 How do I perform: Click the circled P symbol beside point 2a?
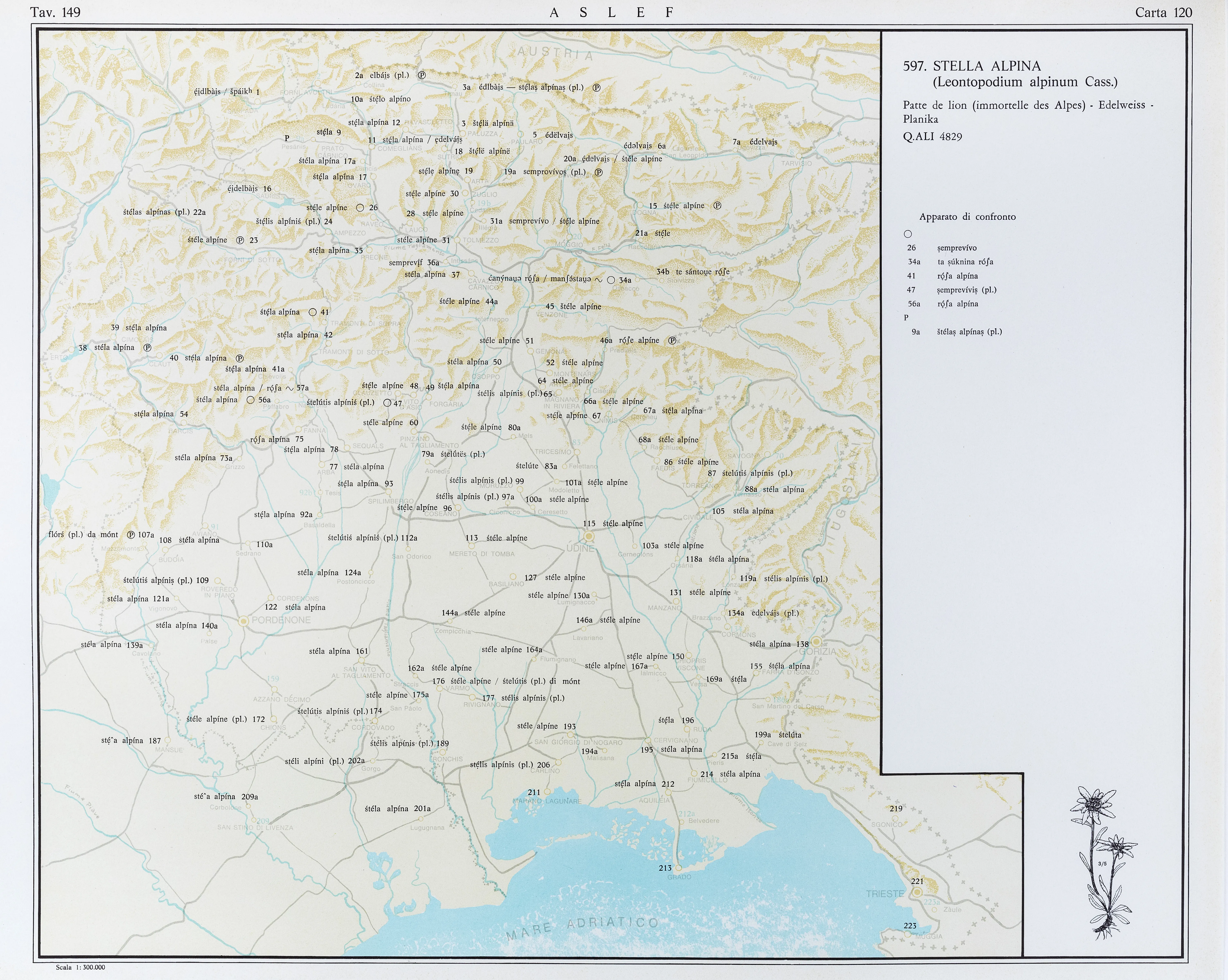422,75
